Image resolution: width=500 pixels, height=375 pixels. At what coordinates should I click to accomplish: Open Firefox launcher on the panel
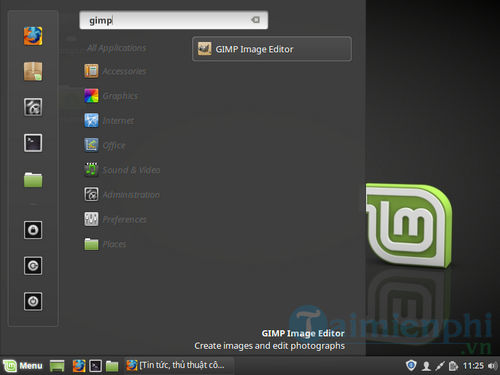pyautogui.click(x=79, y=366)
